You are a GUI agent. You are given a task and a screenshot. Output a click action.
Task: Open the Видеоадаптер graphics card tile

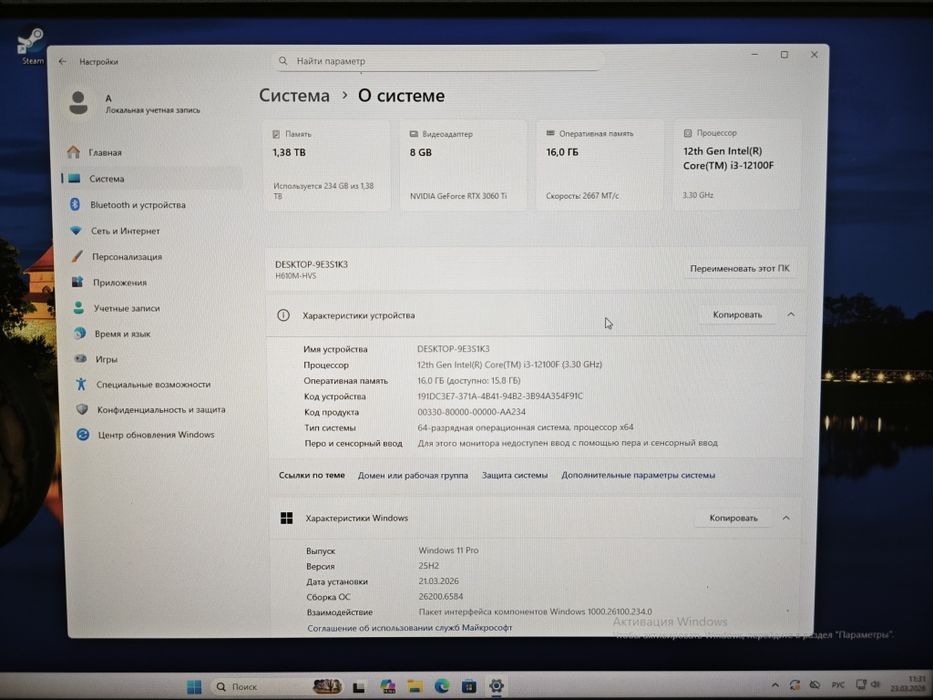tap(463, 165)
